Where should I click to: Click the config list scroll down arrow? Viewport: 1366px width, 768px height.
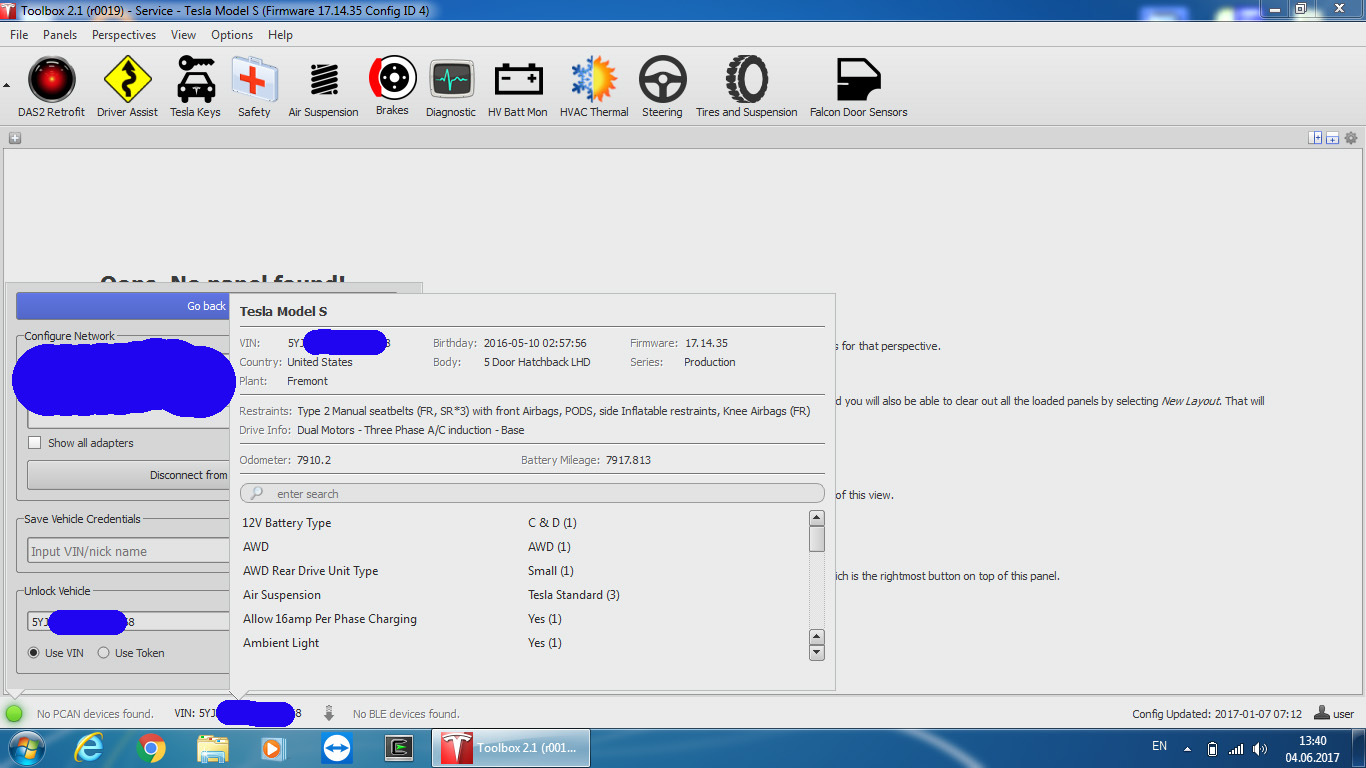pyautogui.click(x=817, y=653)
